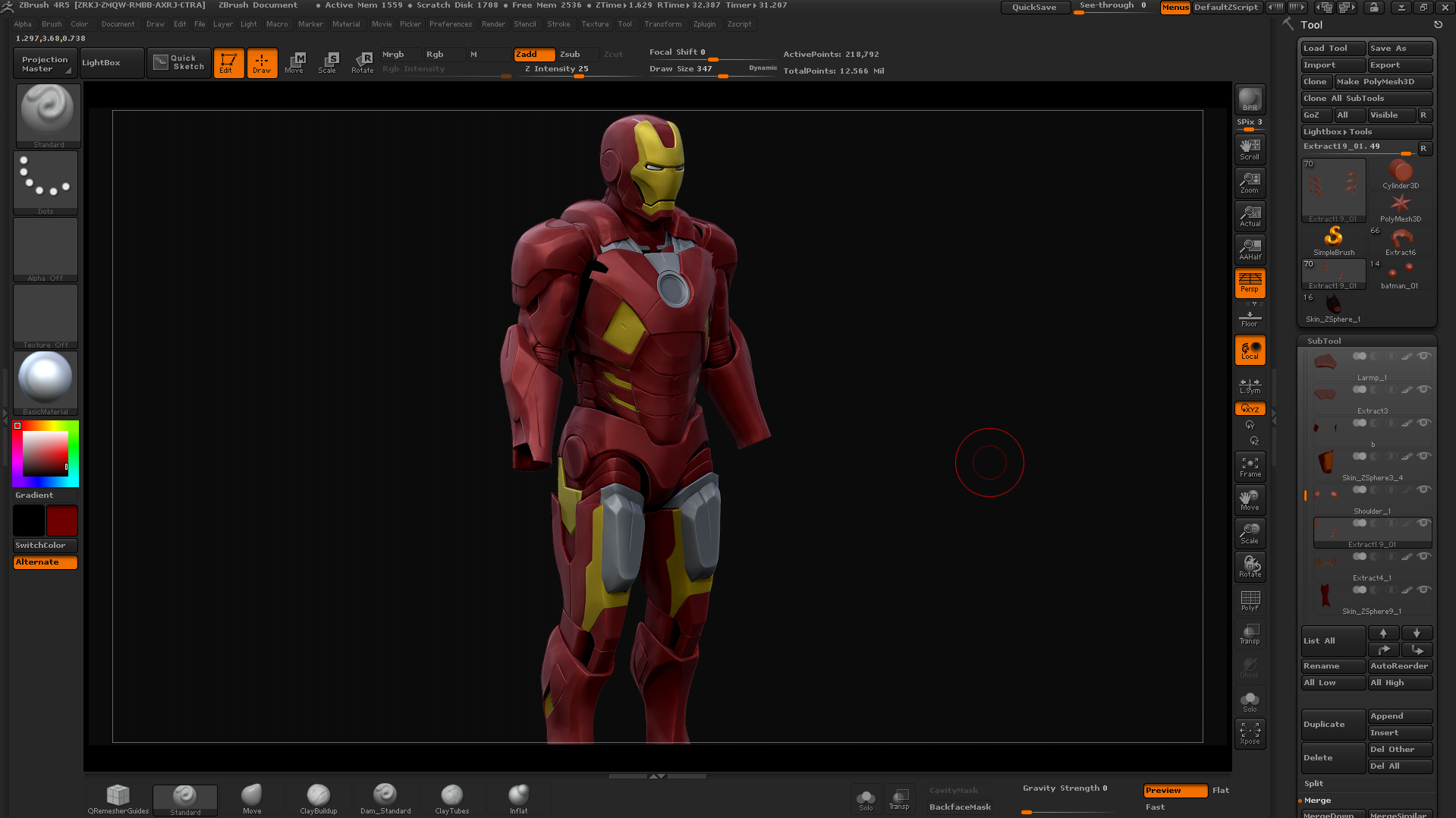This screenshot has height=818, width=1456.
Task: Toggle PolyF polyframe display
Action: 1250,600
